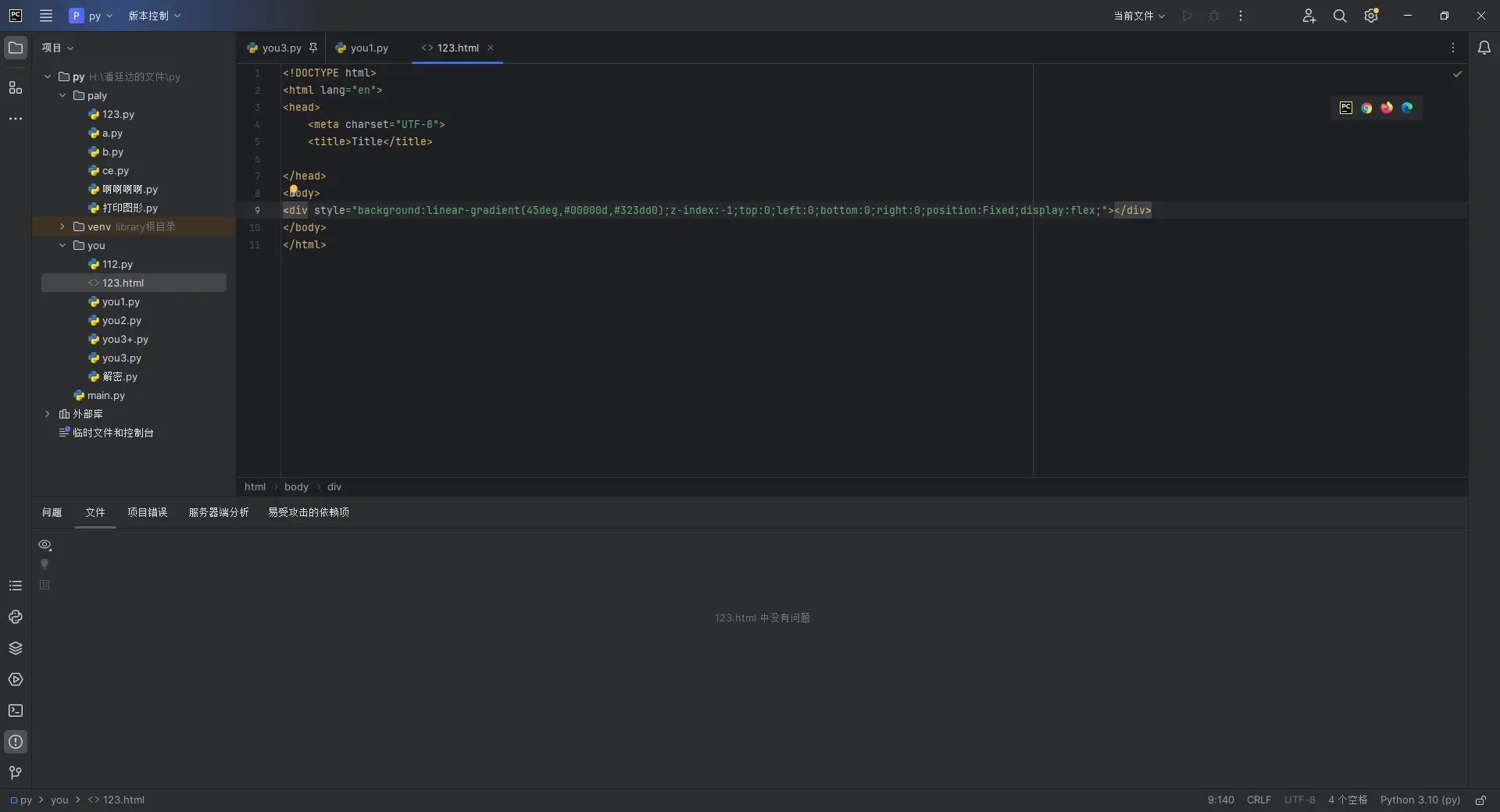Open the Python Console tool window
Viewport: 1500px width, 812px height.
(16, 617)
